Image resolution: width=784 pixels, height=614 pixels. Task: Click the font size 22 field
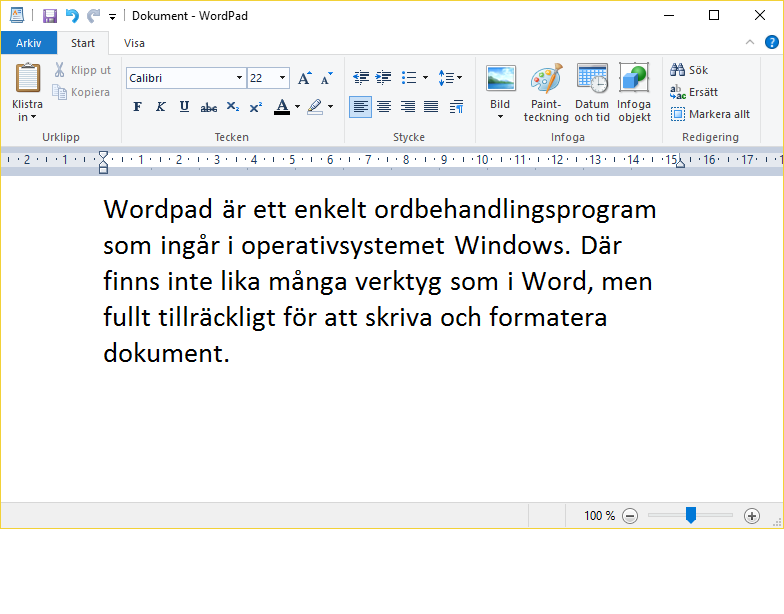pos(262,78)
